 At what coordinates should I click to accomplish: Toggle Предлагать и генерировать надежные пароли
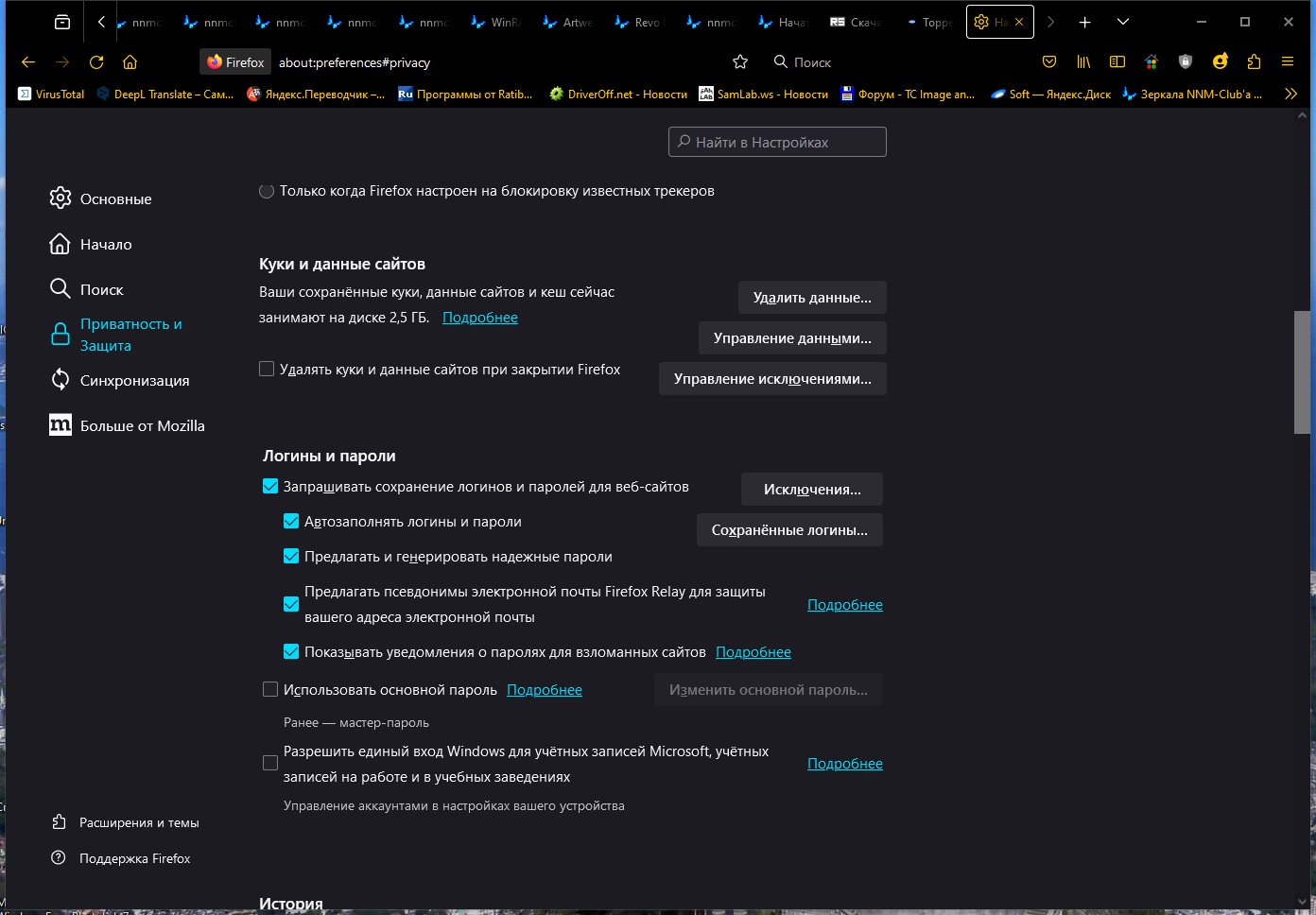pos(291,556)
